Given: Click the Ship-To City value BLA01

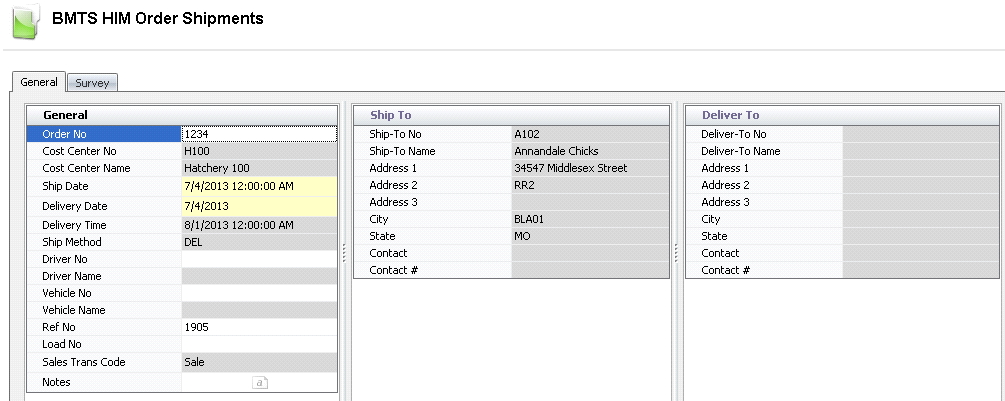Looking at the screenshot, I should (590, 219).
